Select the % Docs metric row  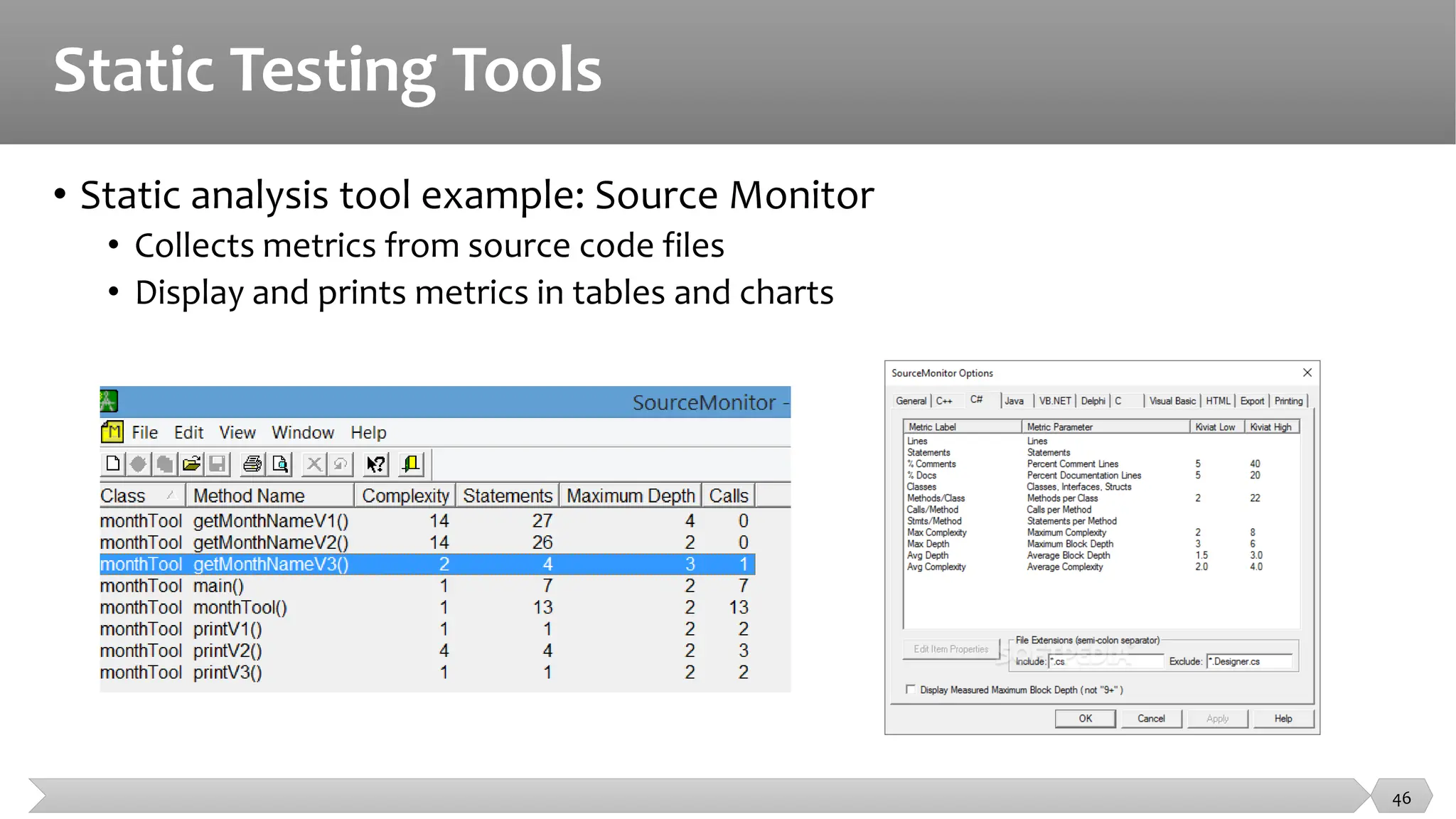pos(1101,475)
